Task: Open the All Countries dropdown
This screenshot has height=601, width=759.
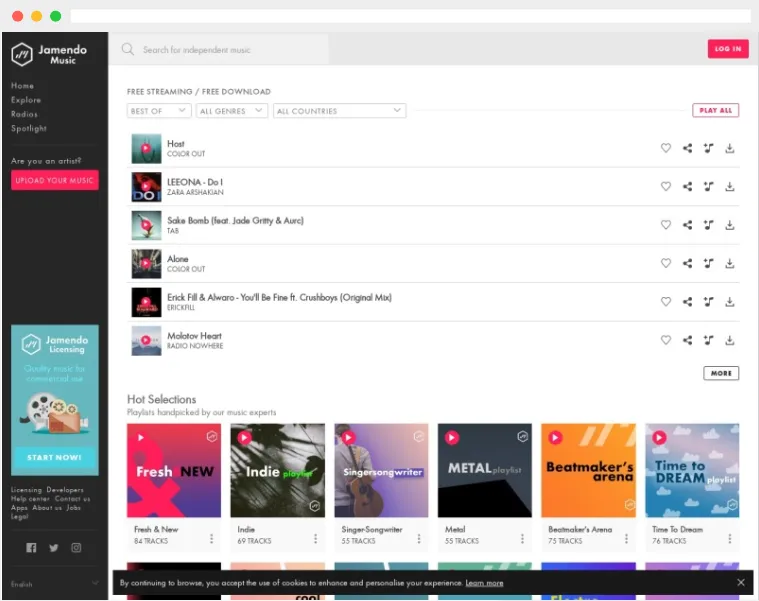Action: (x=339, y=111)
